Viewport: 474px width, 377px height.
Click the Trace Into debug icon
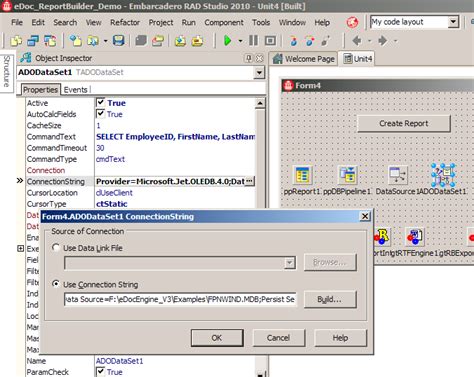tap(294, 41)
